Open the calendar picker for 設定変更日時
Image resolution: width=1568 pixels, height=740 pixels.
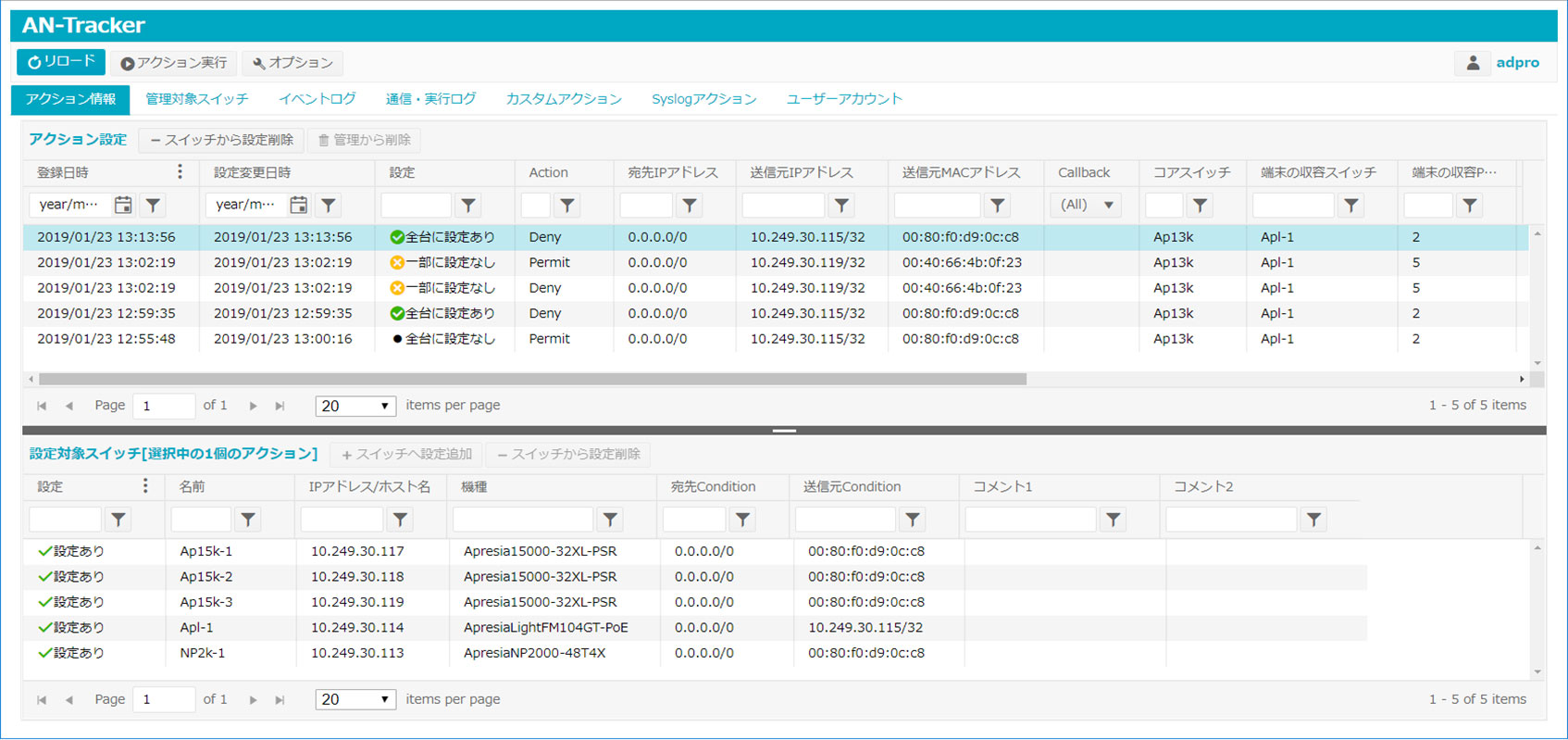tap(298, 205)
